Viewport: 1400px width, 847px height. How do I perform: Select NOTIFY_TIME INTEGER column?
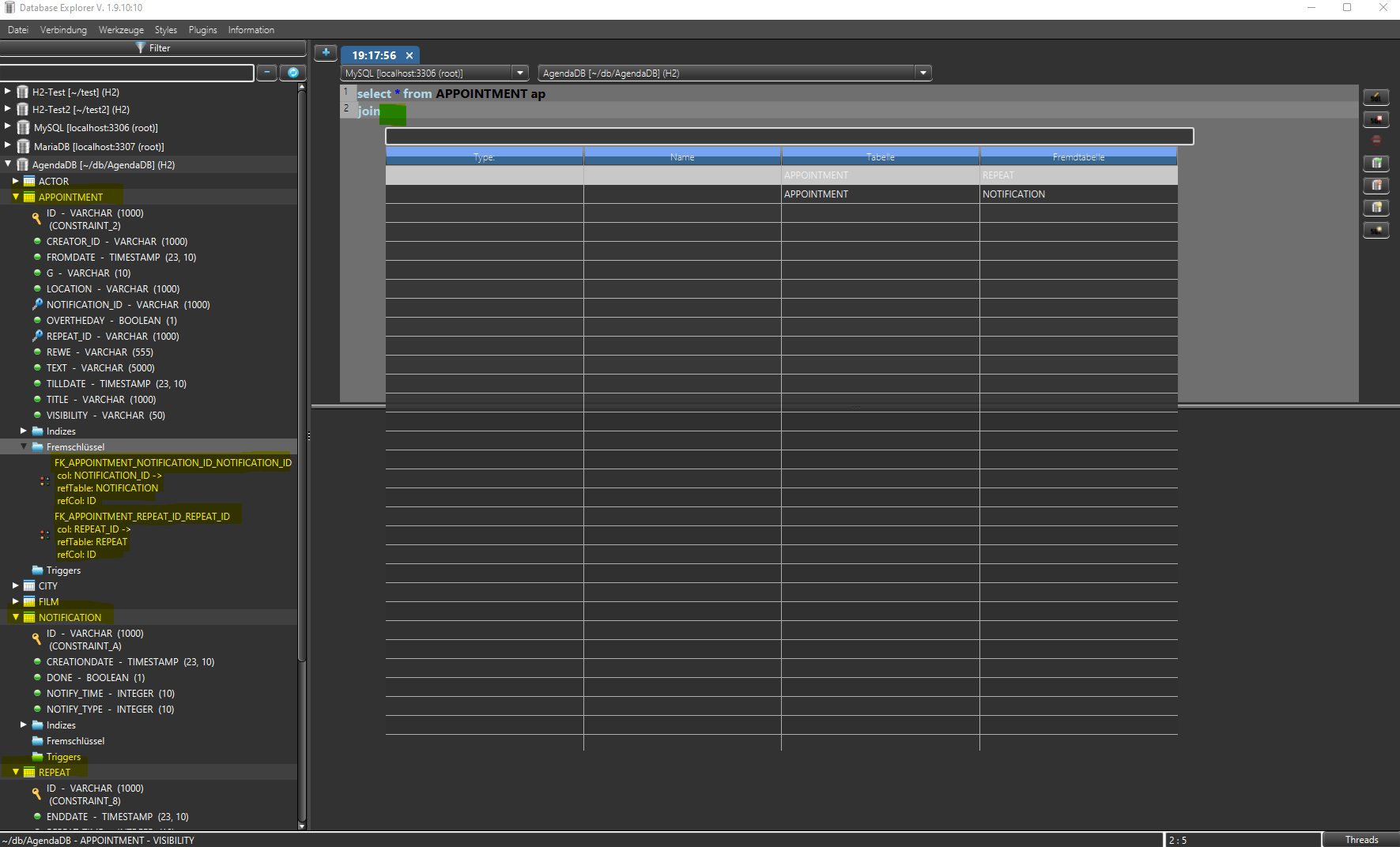coord(111,694)
